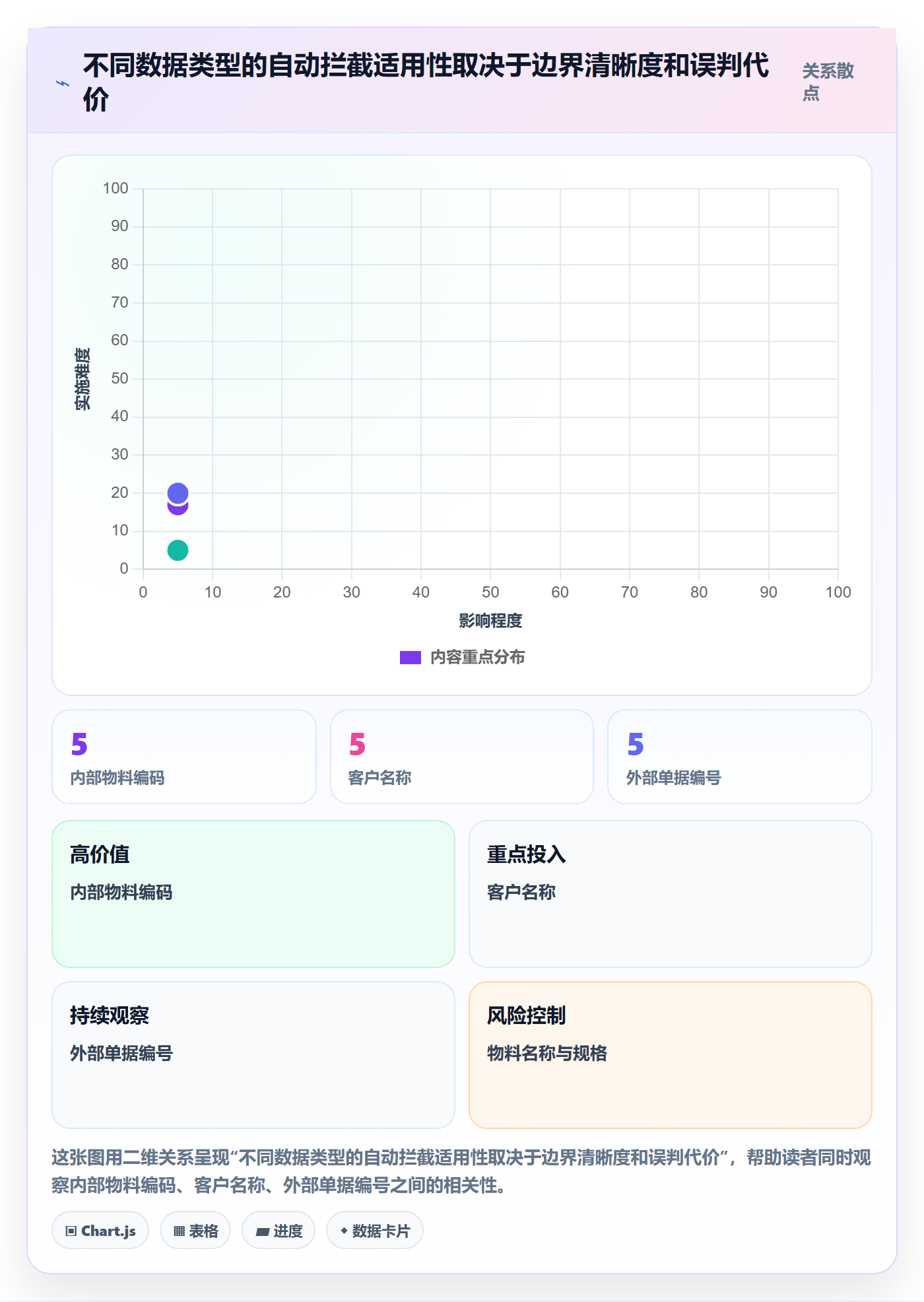Click the y-axis tick label 100
The width and height of the screenshot is (924, 1302).
click(115, 188)
